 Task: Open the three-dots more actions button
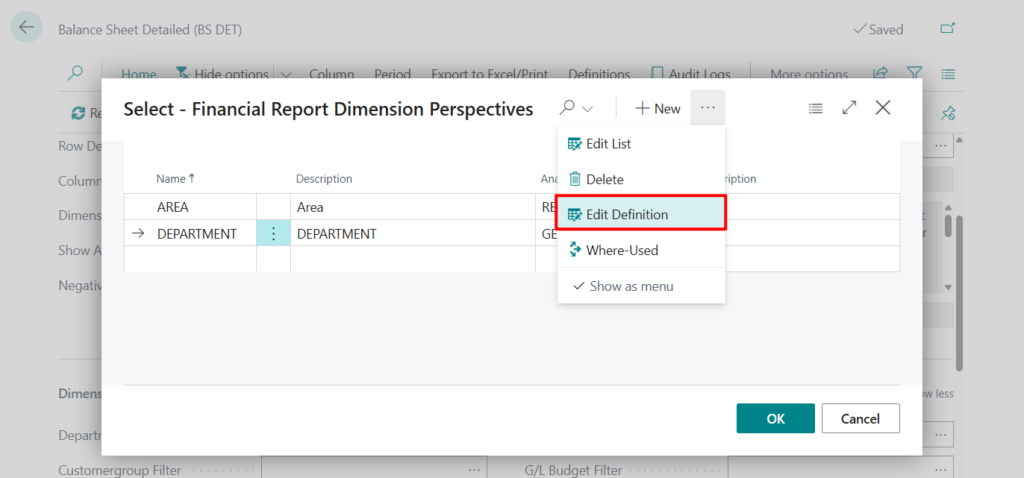pyautogui.click(x=708, y=108)
